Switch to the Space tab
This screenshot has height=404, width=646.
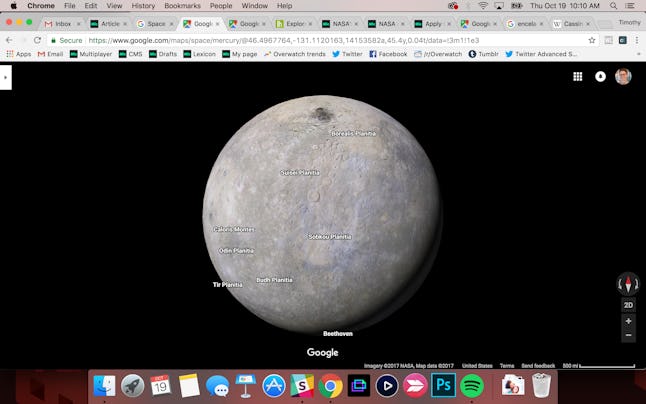155,24
